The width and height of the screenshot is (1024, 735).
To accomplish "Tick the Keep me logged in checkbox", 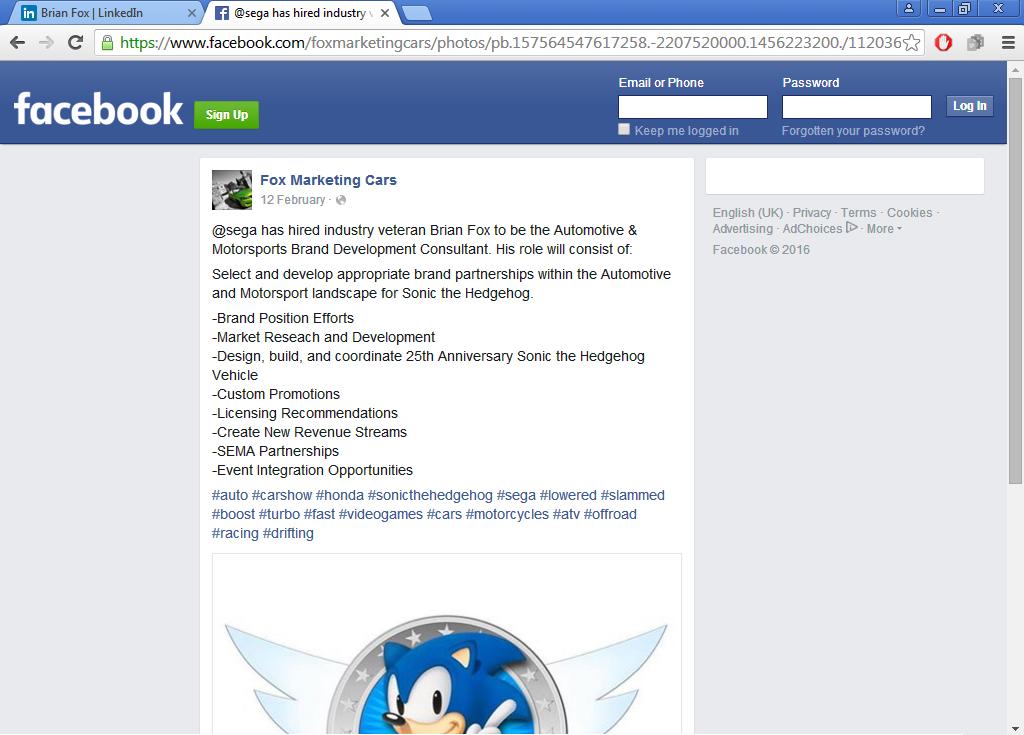I will [x=624, y=129].
